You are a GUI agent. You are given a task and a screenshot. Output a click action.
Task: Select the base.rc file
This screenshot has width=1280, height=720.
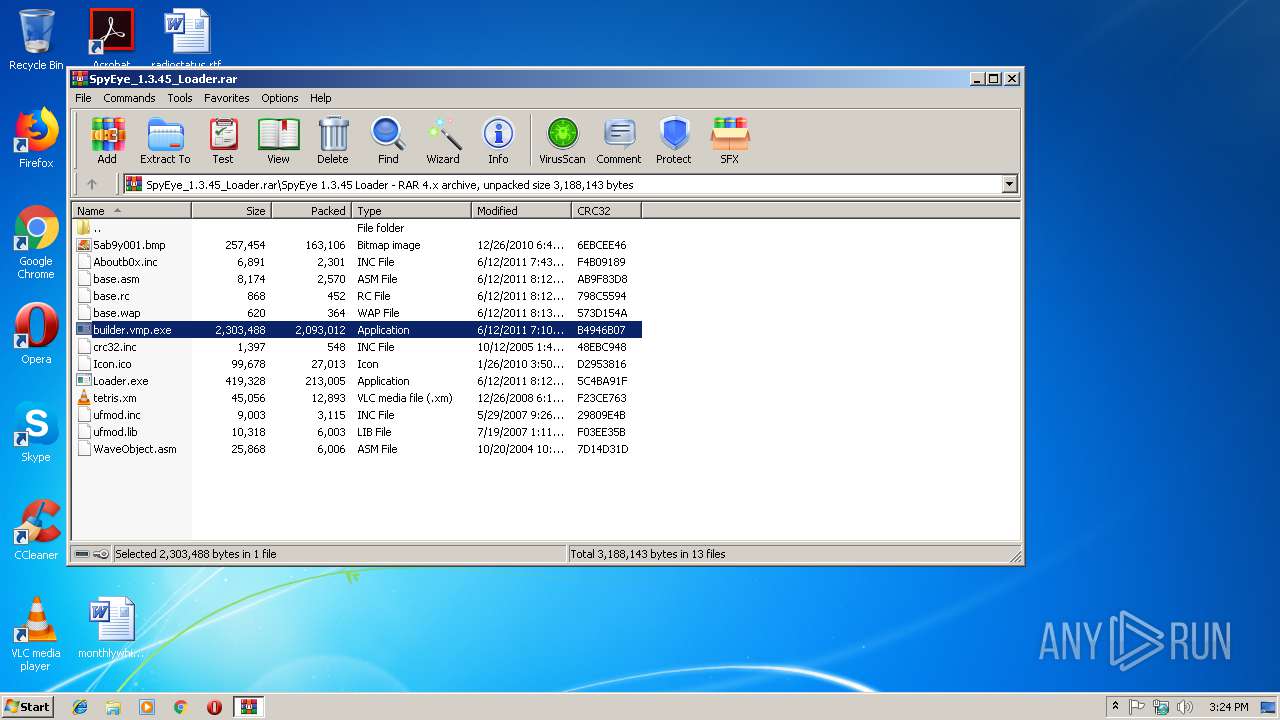(357, 296)
